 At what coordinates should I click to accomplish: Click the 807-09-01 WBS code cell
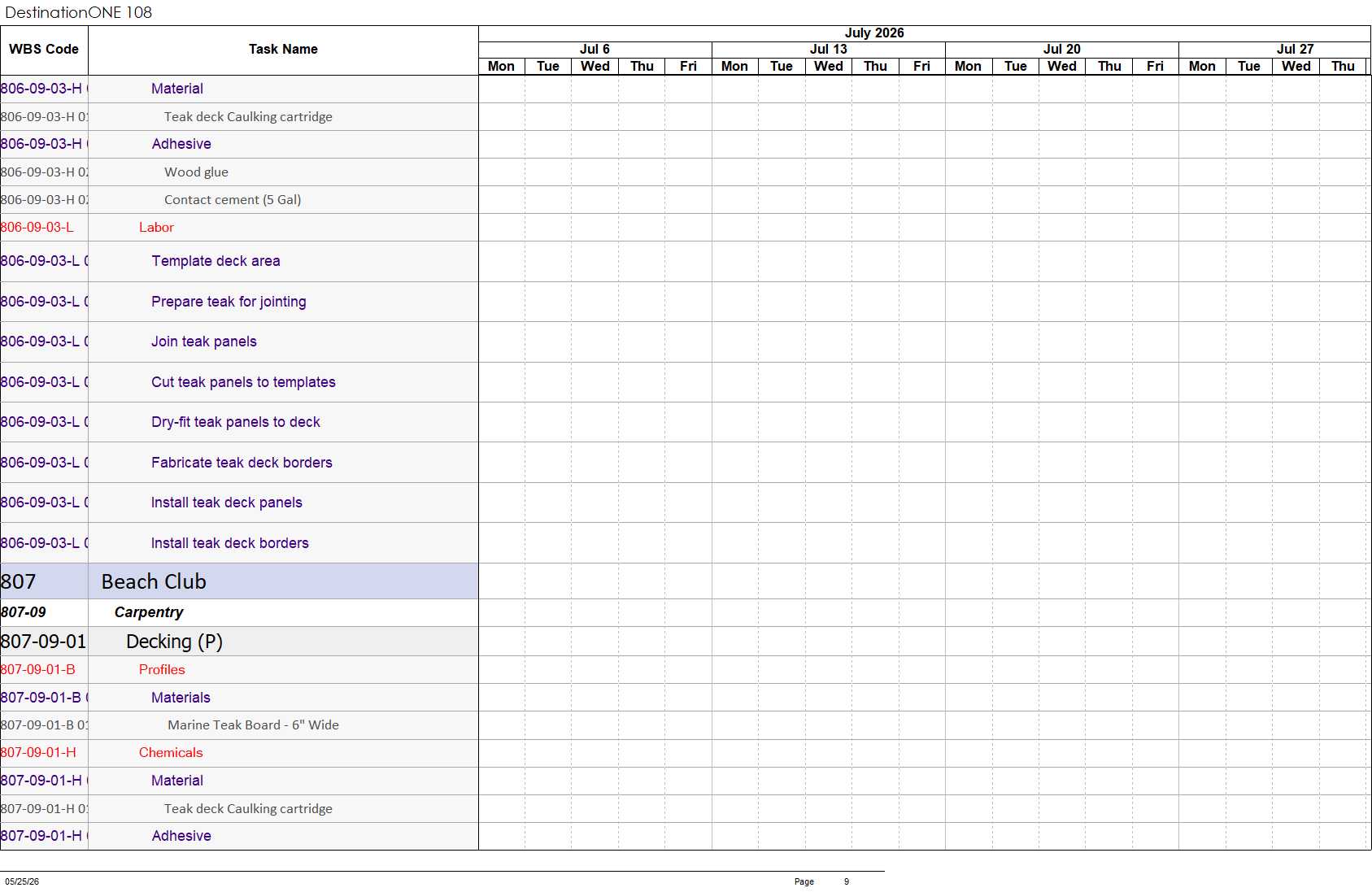coord(43,642)
